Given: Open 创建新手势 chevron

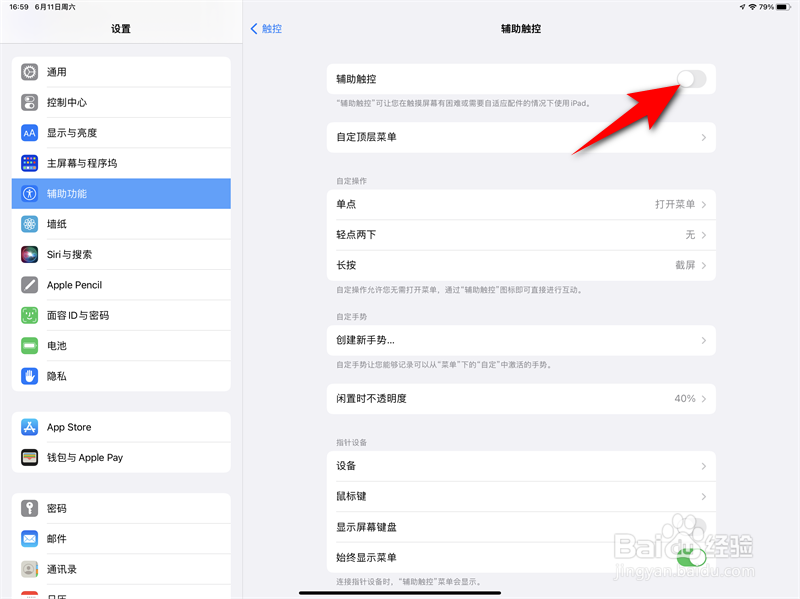Looking at the screenshot, I should (704, 340).
